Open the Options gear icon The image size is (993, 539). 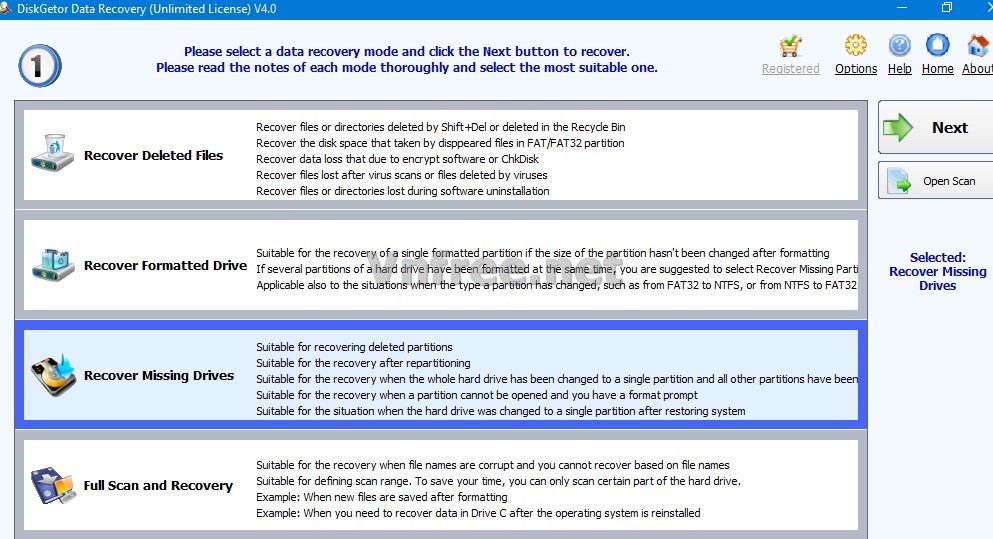tap(855, 46)
